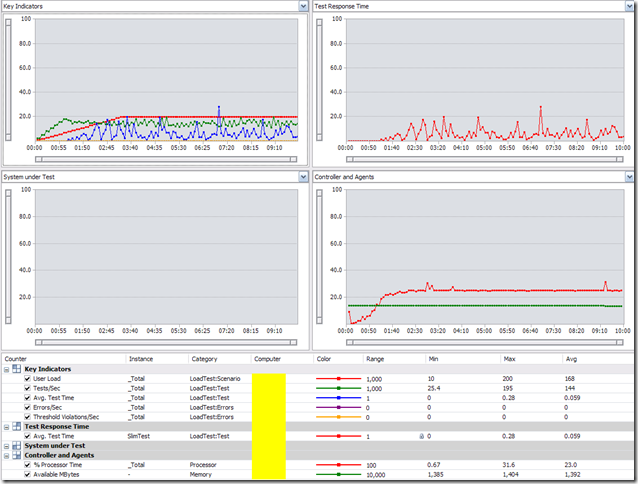The image size is (638, 484).
Task: Expand the System under Test counter group
Action: coord(7,446)
